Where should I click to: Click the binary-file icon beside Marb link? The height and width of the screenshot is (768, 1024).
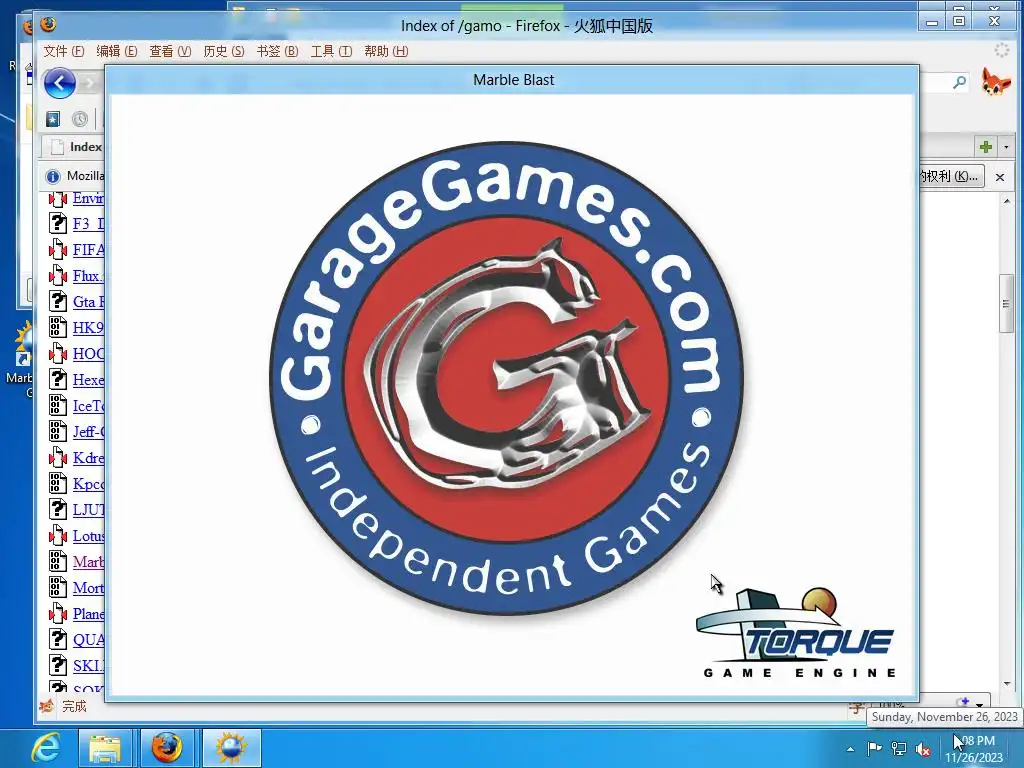click(57, 562)
